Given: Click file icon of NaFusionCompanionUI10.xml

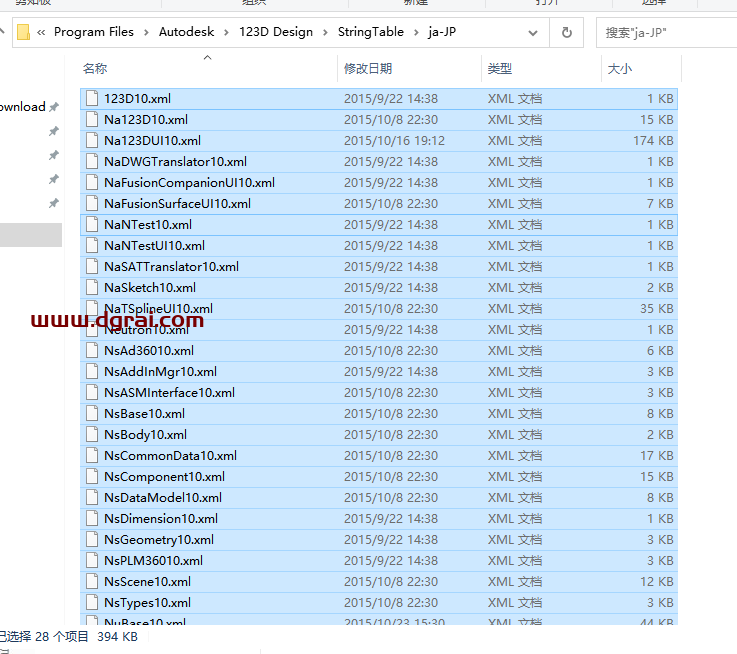Looking at the screenshot, I should 92,183.
